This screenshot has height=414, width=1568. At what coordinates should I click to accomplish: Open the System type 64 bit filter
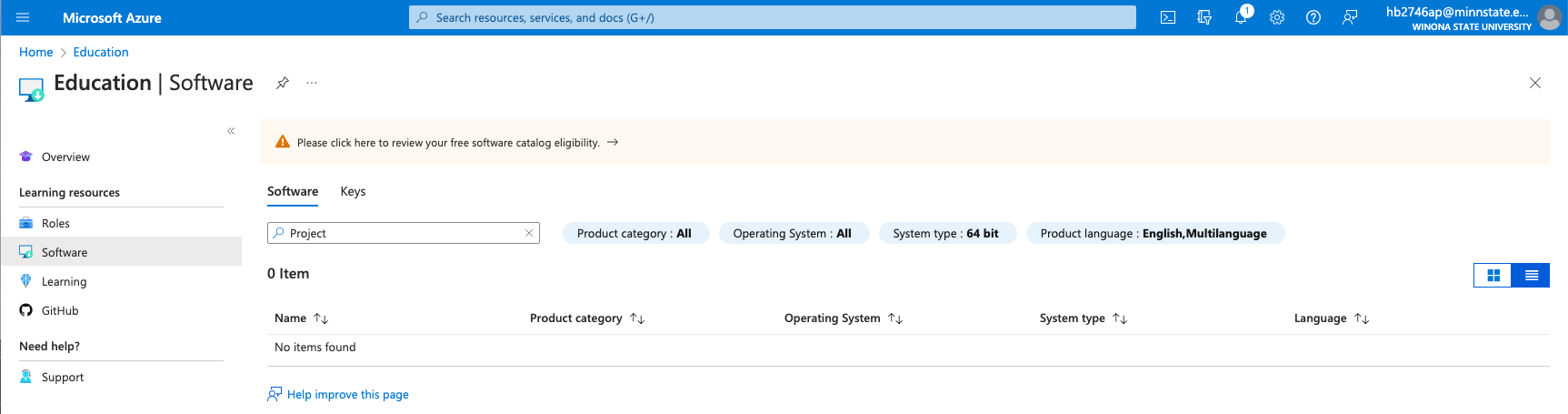click(946, 233)
